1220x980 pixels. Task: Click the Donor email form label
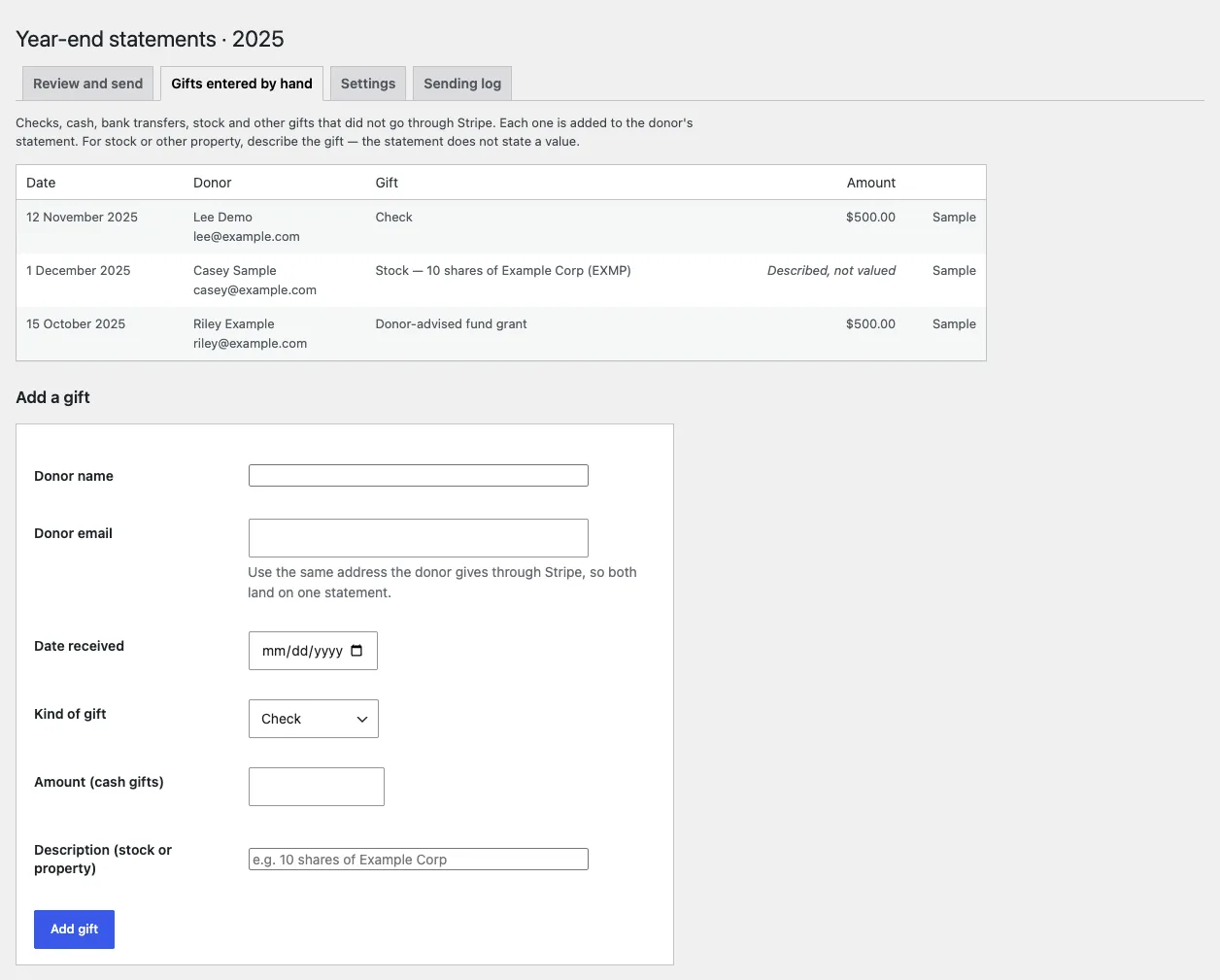pyautogui.click(x=73, y=533)
